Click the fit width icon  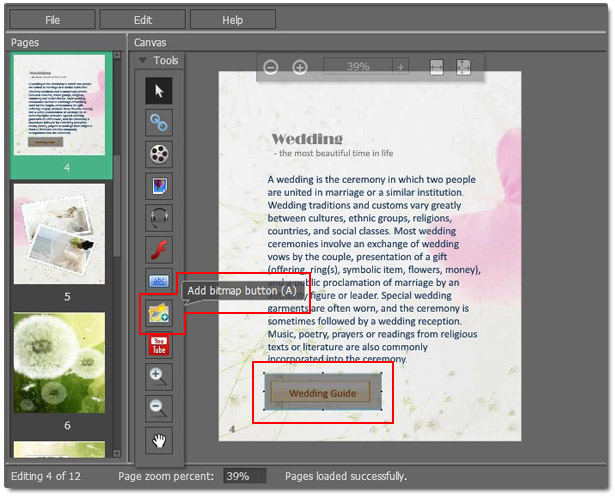(x=437, y=67)
